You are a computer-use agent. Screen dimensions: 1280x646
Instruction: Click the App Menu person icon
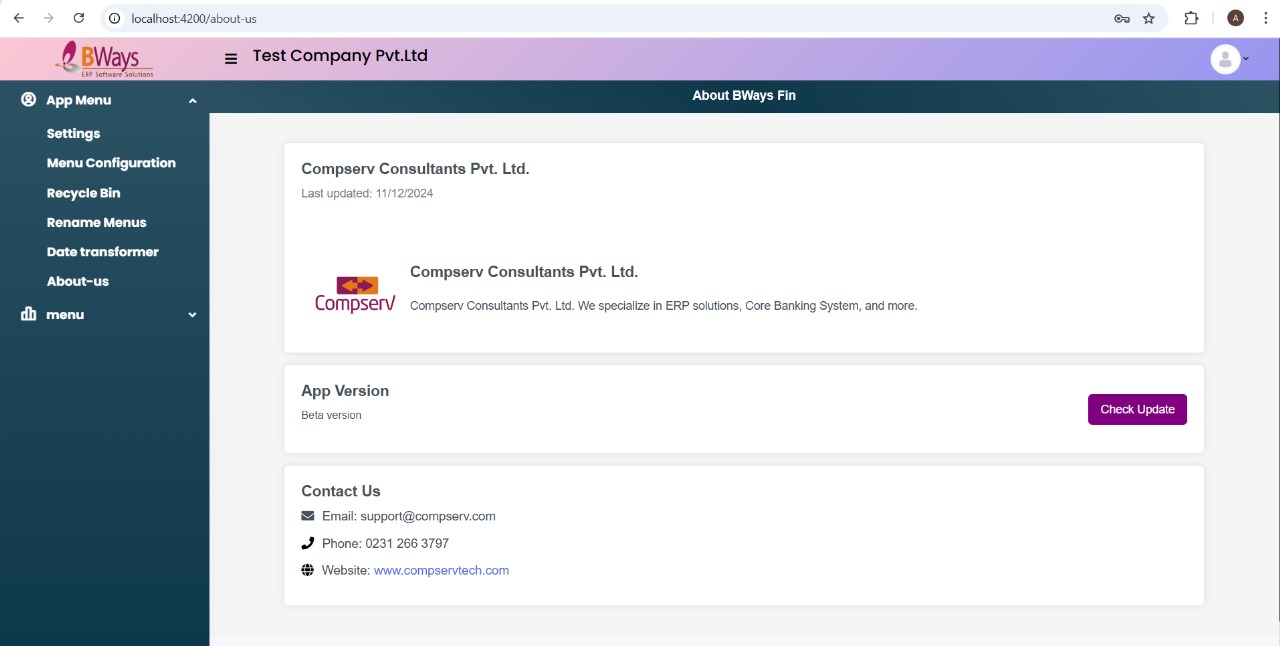[x=28, y=100]
